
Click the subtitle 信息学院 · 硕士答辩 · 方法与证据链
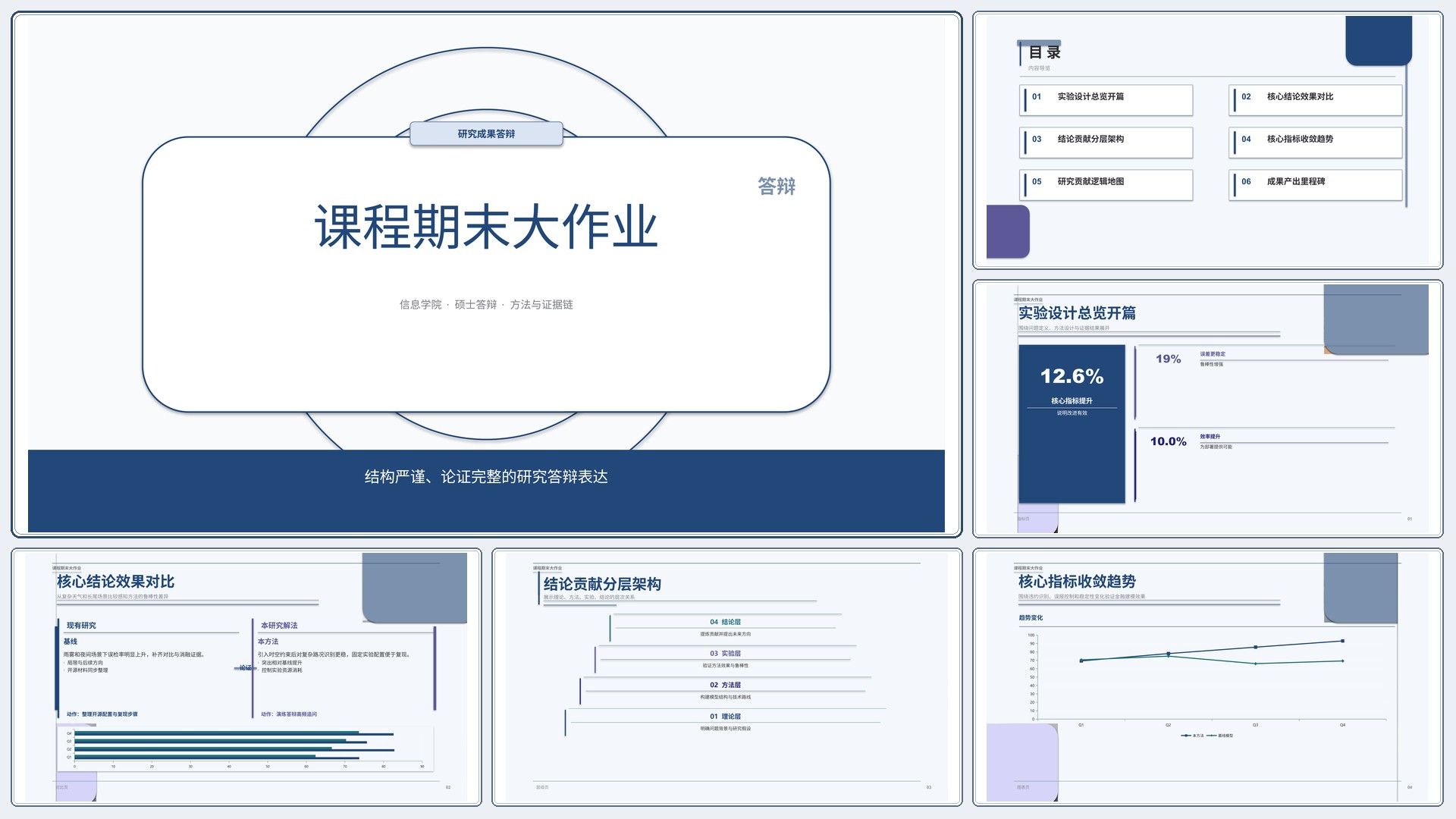point(486,304)
